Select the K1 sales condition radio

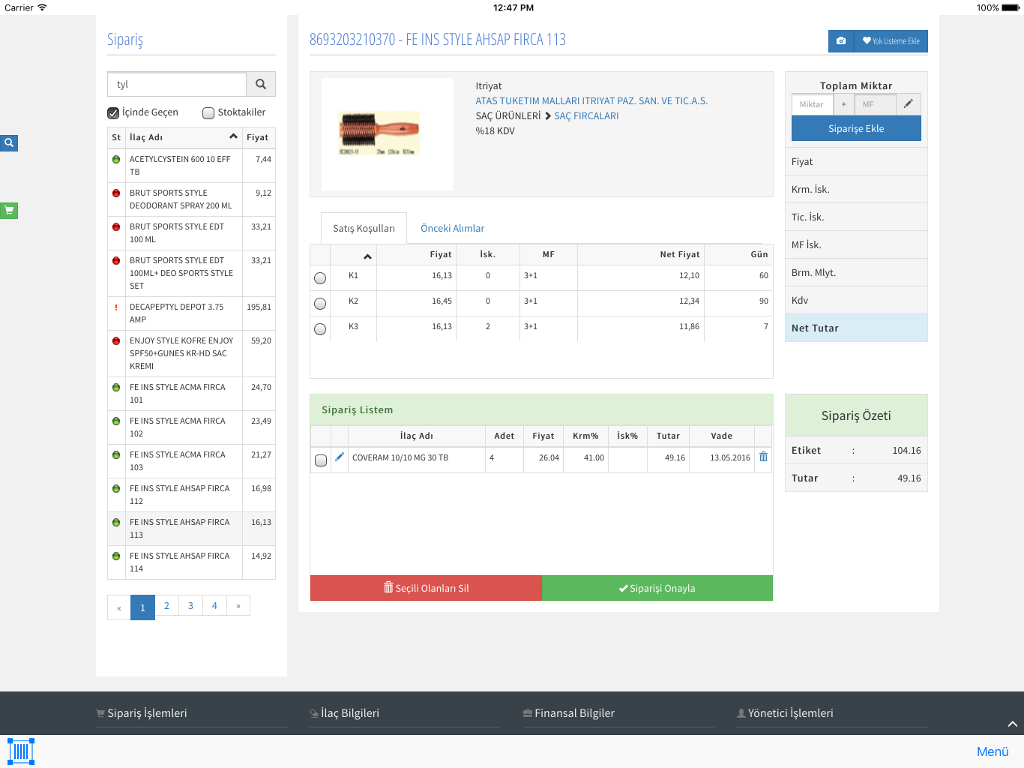pyautogui.click(x=320, y=278)
